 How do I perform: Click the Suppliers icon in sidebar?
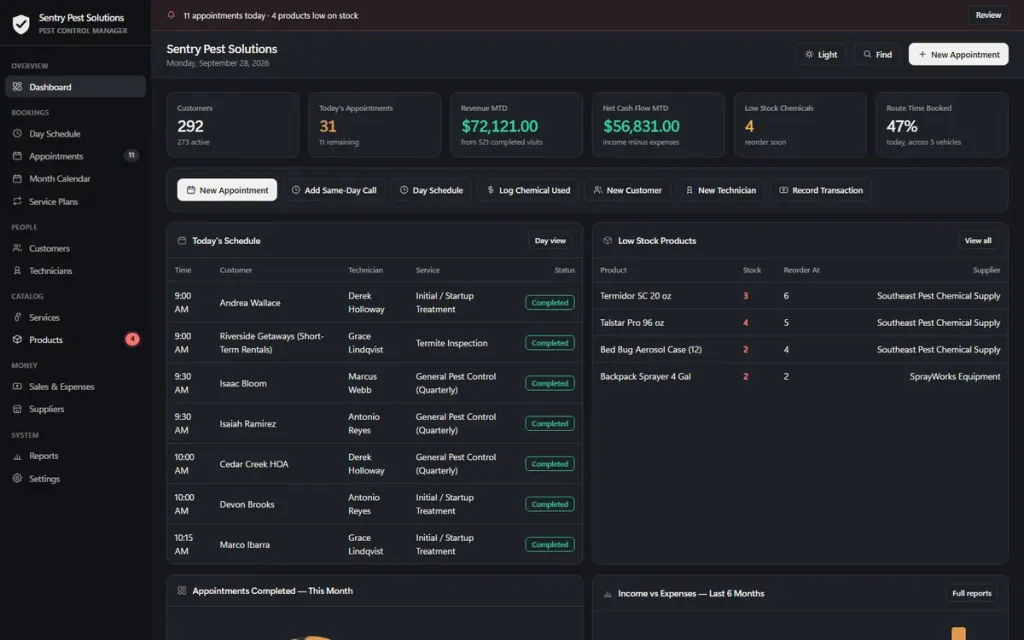17,409
